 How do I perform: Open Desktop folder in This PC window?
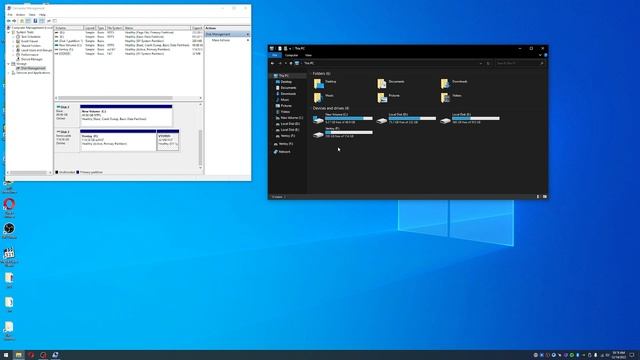coord(324,83)
